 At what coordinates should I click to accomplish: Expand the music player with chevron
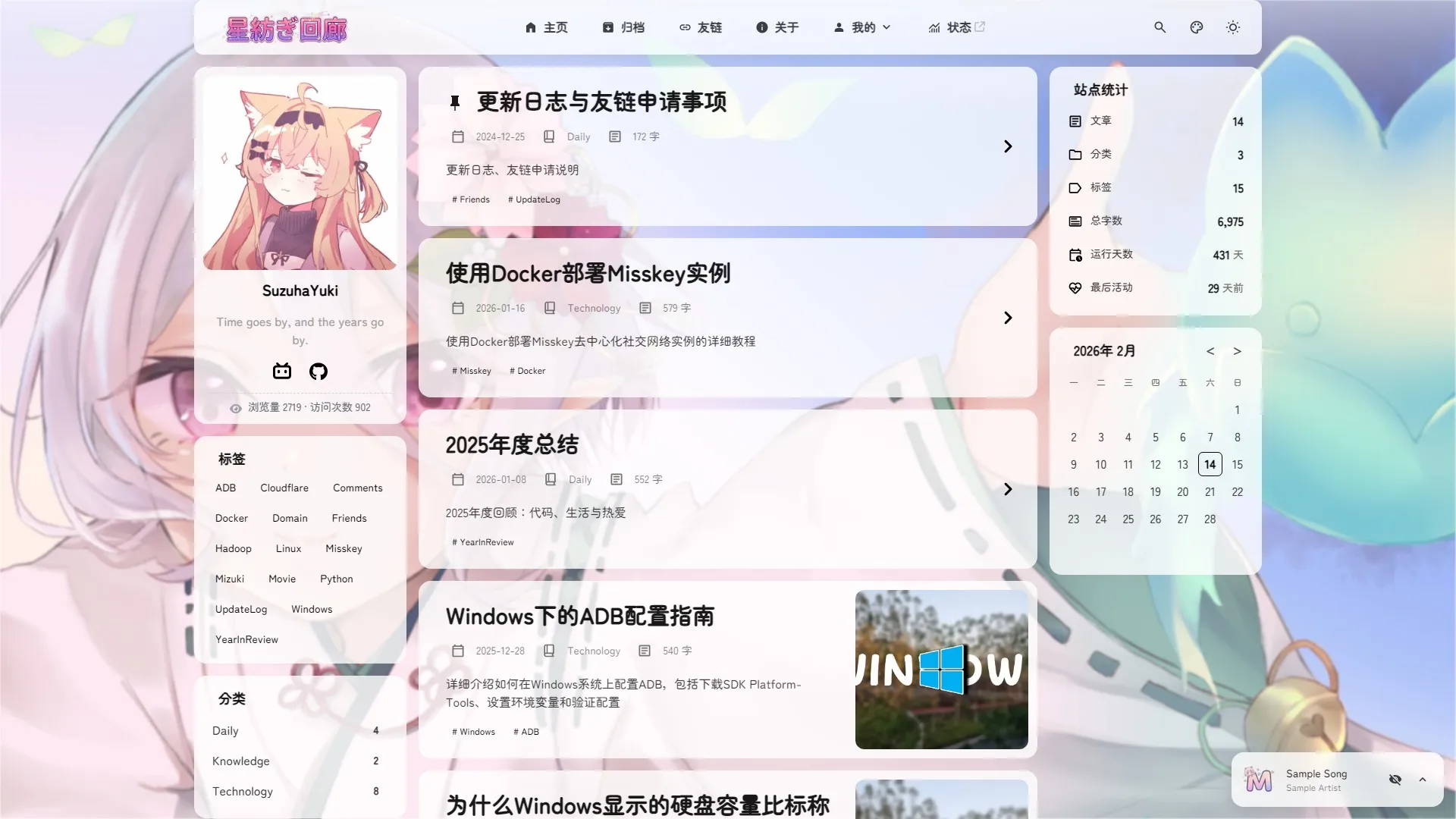(1423, 780)
